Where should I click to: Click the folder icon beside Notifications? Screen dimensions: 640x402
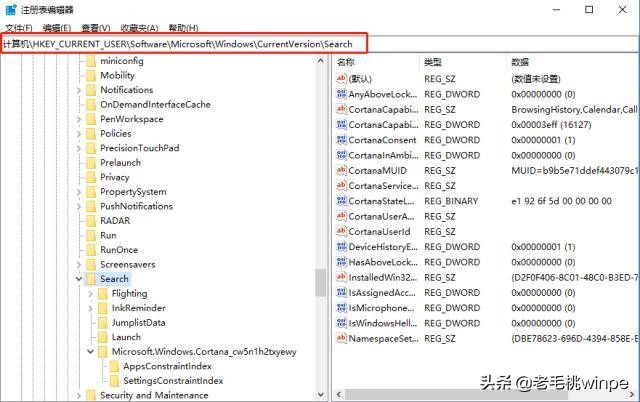pyautogui.click(x=91, y=90)
